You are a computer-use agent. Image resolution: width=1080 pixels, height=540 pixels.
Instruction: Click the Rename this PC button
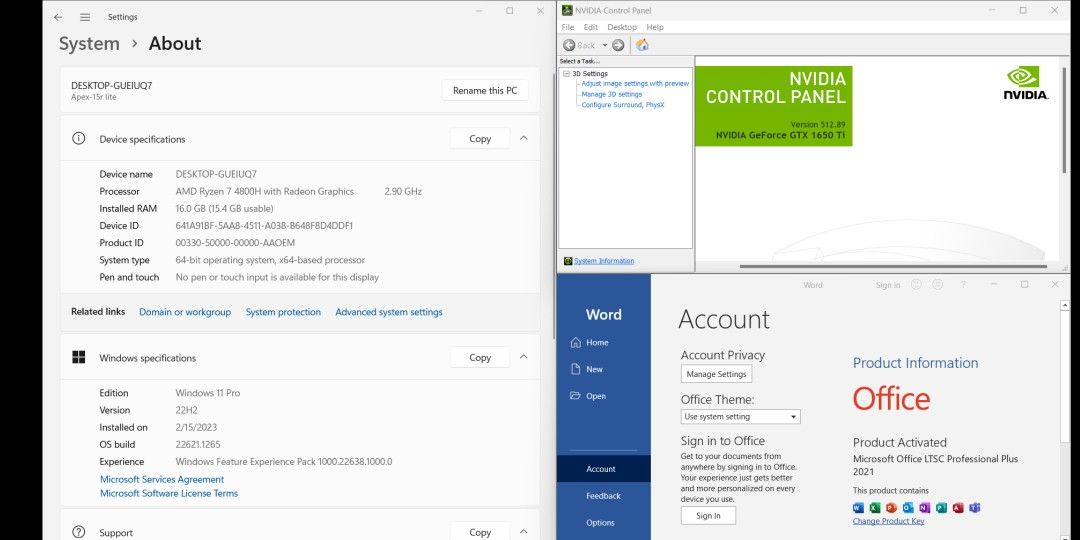pyautogui.click(x=485, y=90)
